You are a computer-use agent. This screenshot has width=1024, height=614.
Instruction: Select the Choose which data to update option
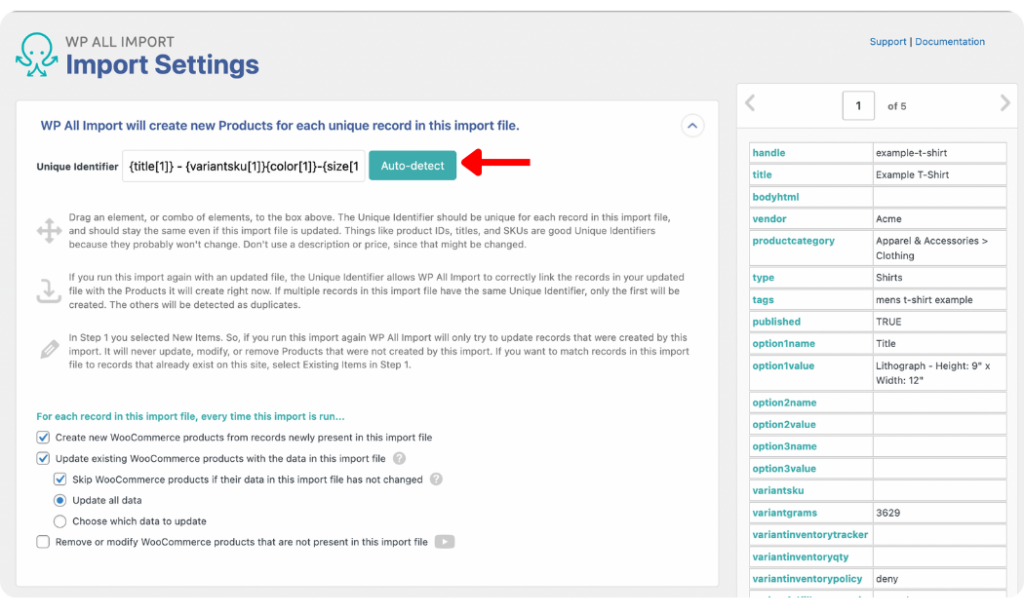(x=61, y=519)
